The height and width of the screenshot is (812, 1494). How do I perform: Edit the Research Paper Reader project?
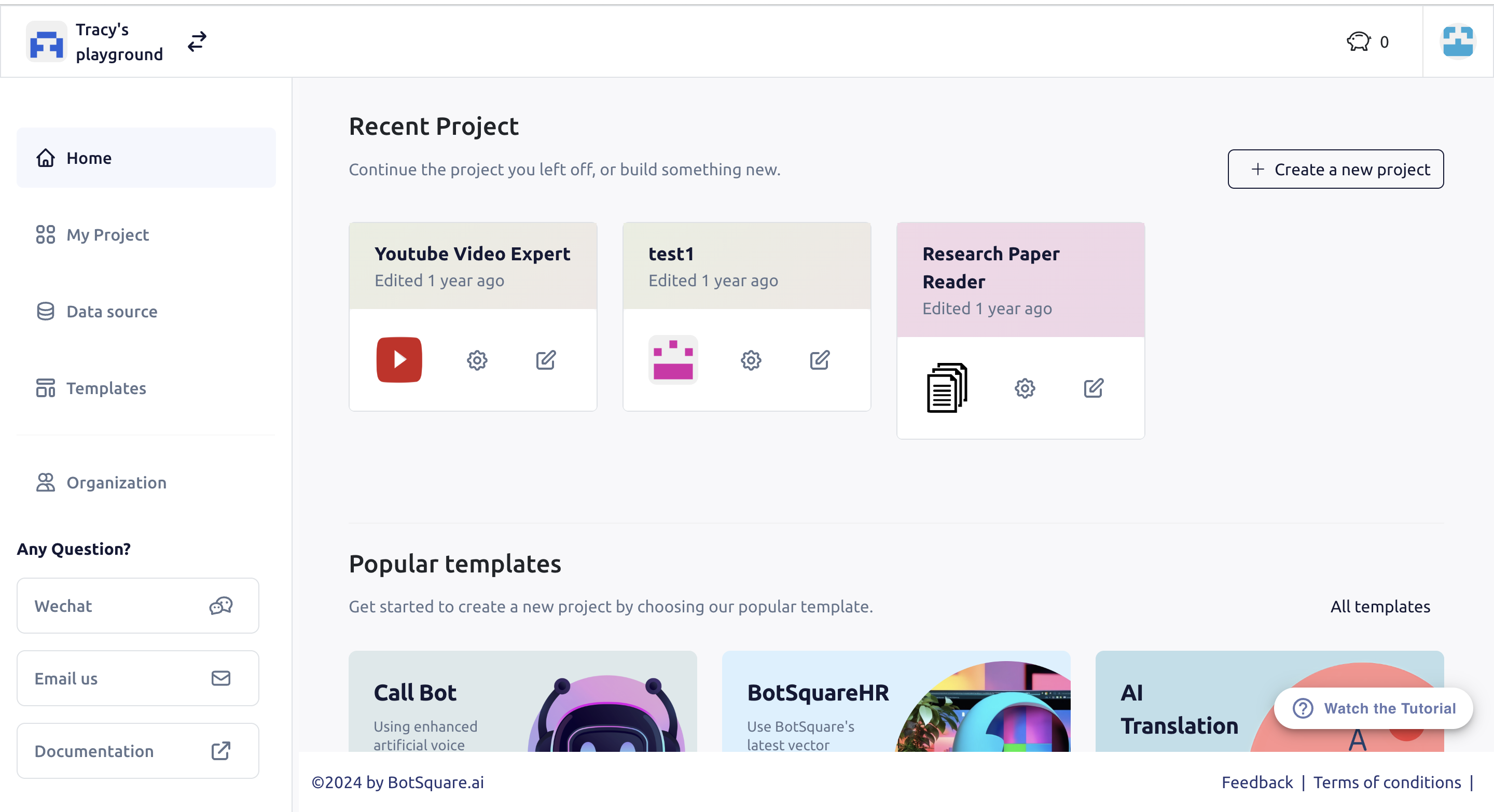pyautogui.click(x=1094, y=388)
